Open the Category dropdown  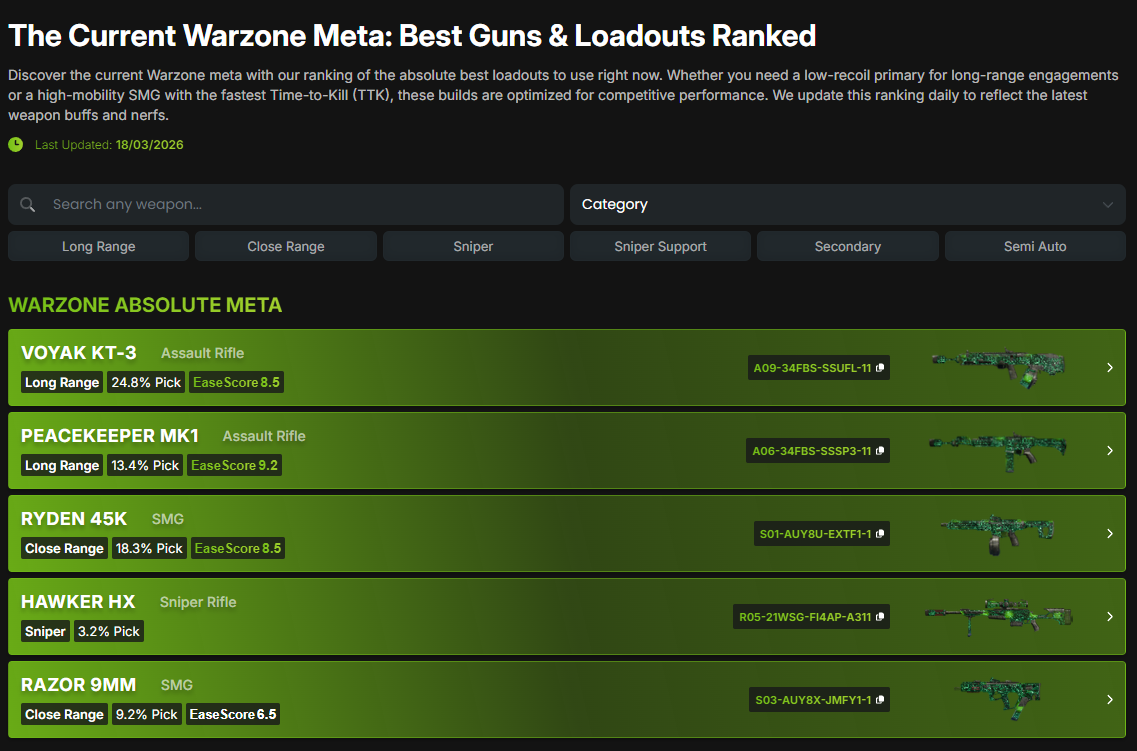(x=847, y=204)
